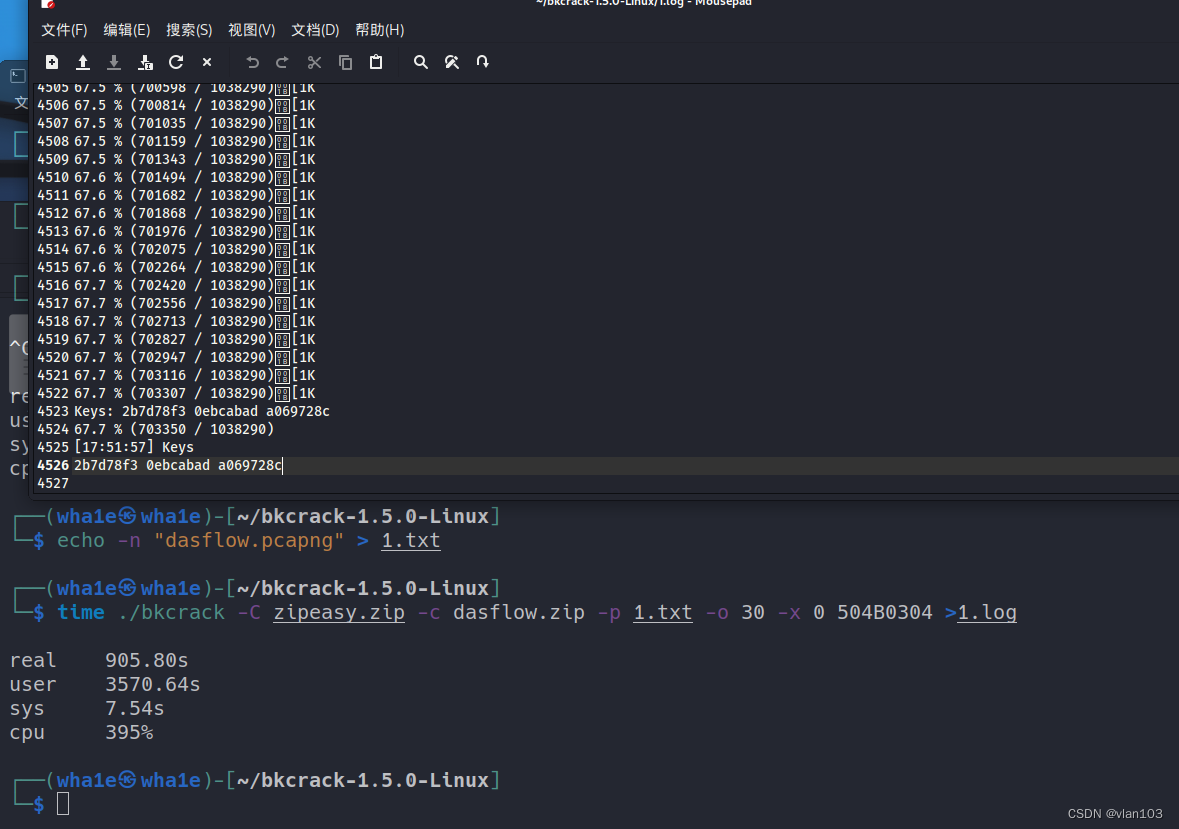Reload the document from disk
1179x829 pixels.
tap(176, 62)
